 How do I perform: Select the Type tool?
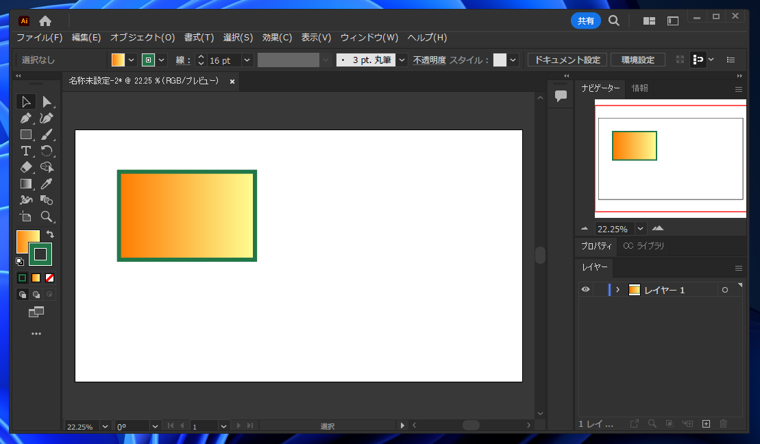tap(26, 151)
